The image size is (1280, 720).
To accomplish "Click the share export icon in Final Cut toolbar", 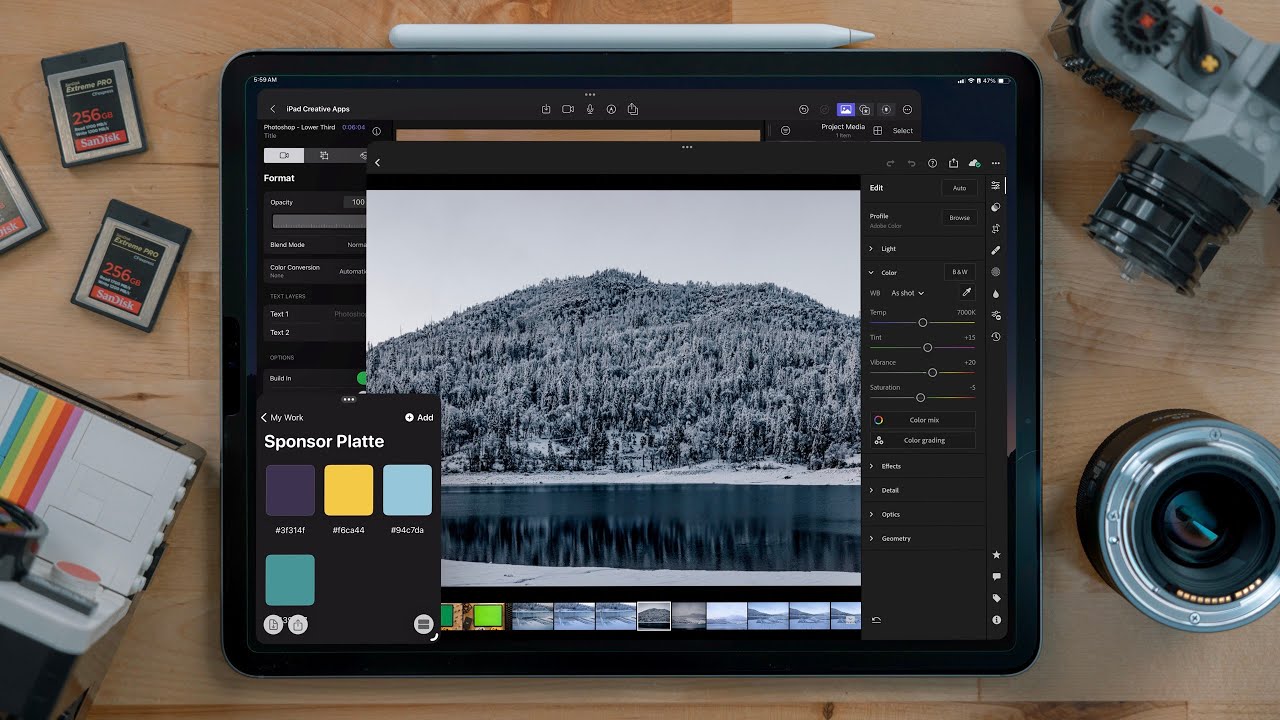I will point(633,109).
